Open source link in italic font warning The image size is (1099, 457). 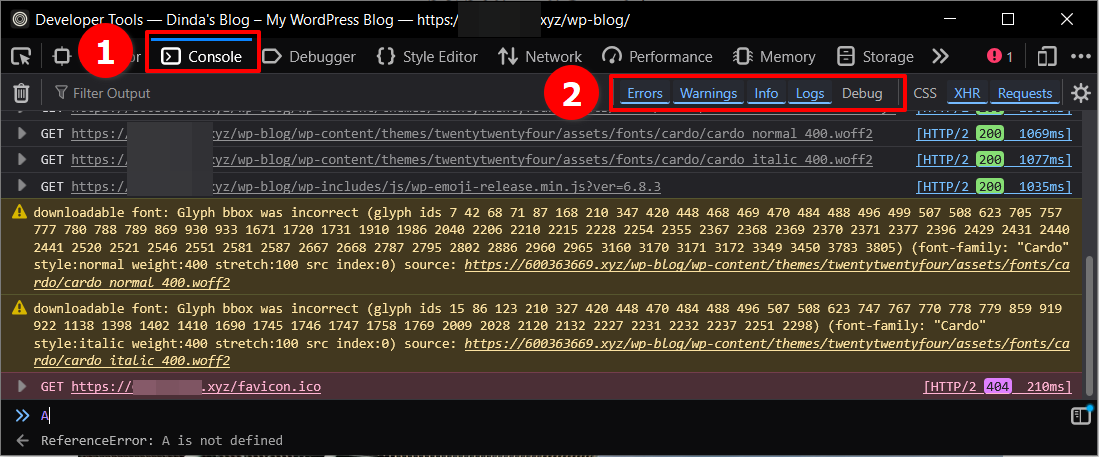click(x=767, y=345)
